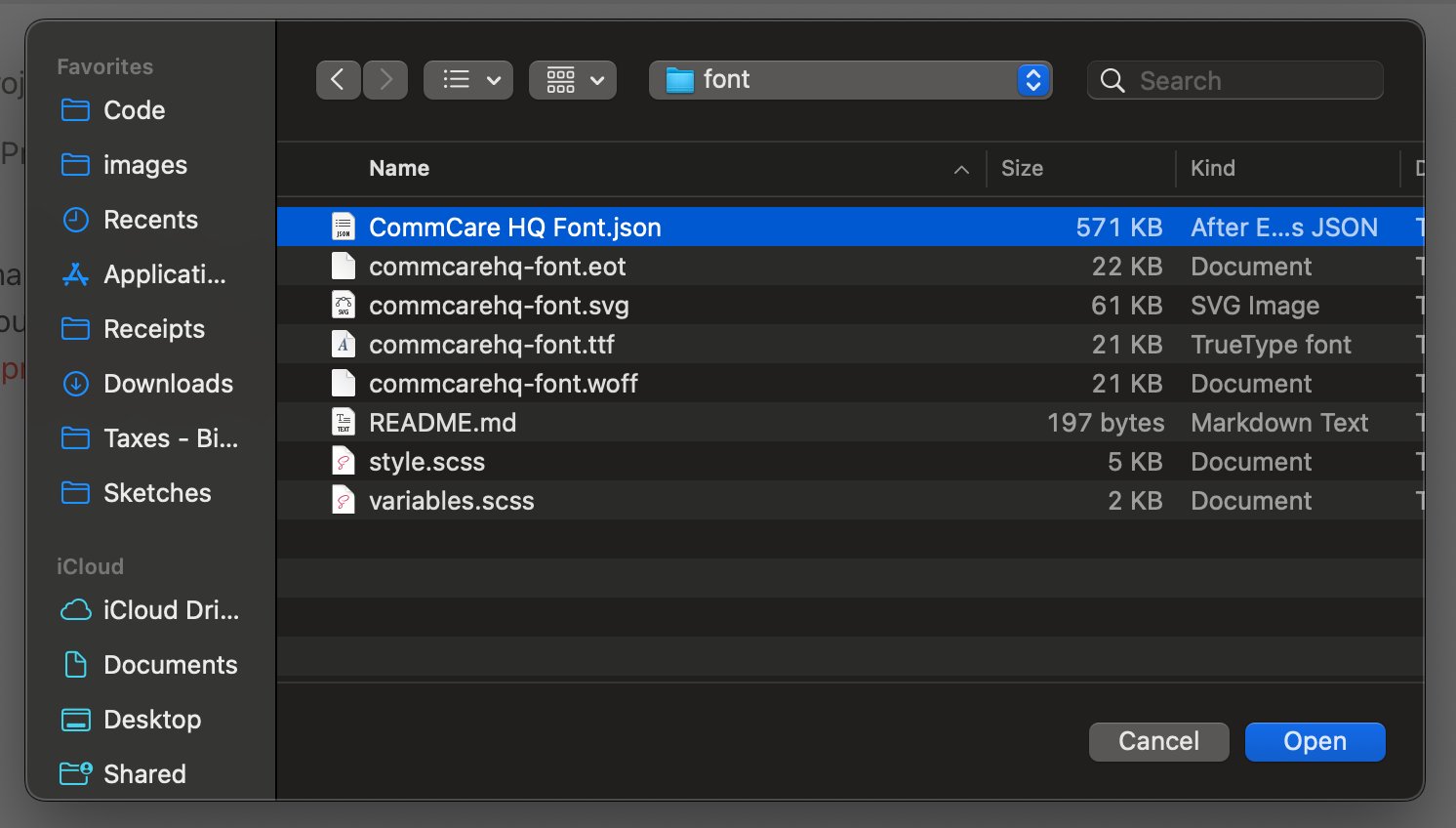Screen dimensions: 1456x828
Task: Select commcarehq-font.ttf file
Action: click(x=850, y=344)
